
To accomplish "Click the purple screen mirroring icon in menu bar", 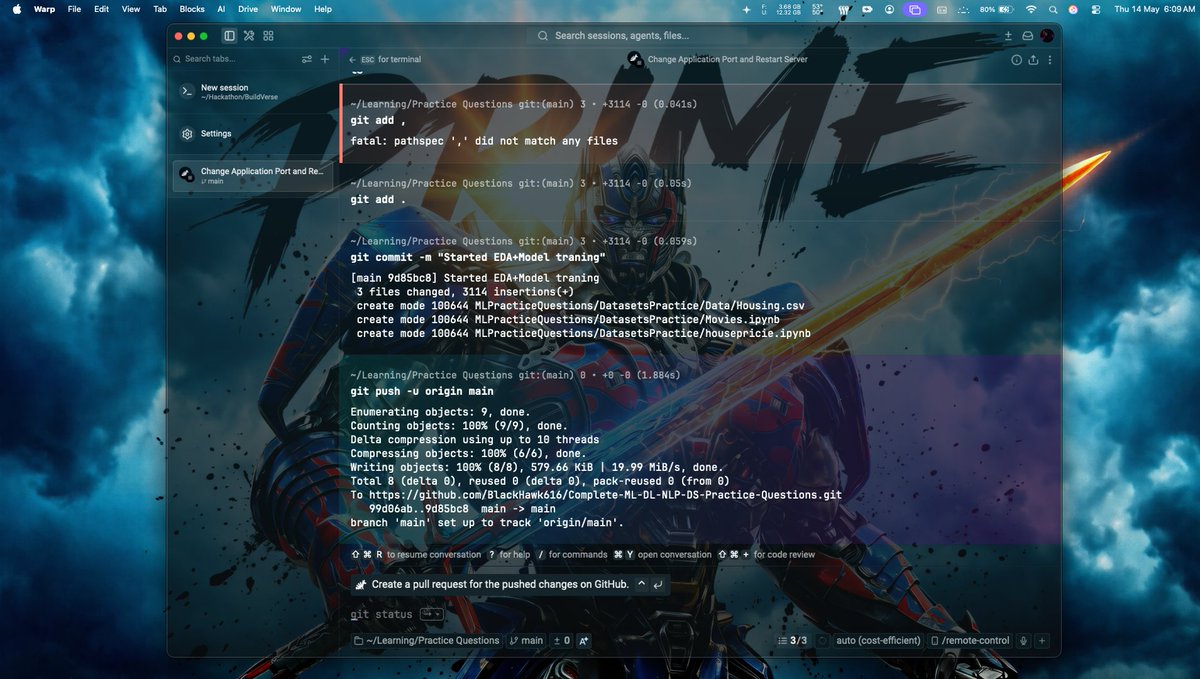I will pyautogui.click(x=915, y=9).
